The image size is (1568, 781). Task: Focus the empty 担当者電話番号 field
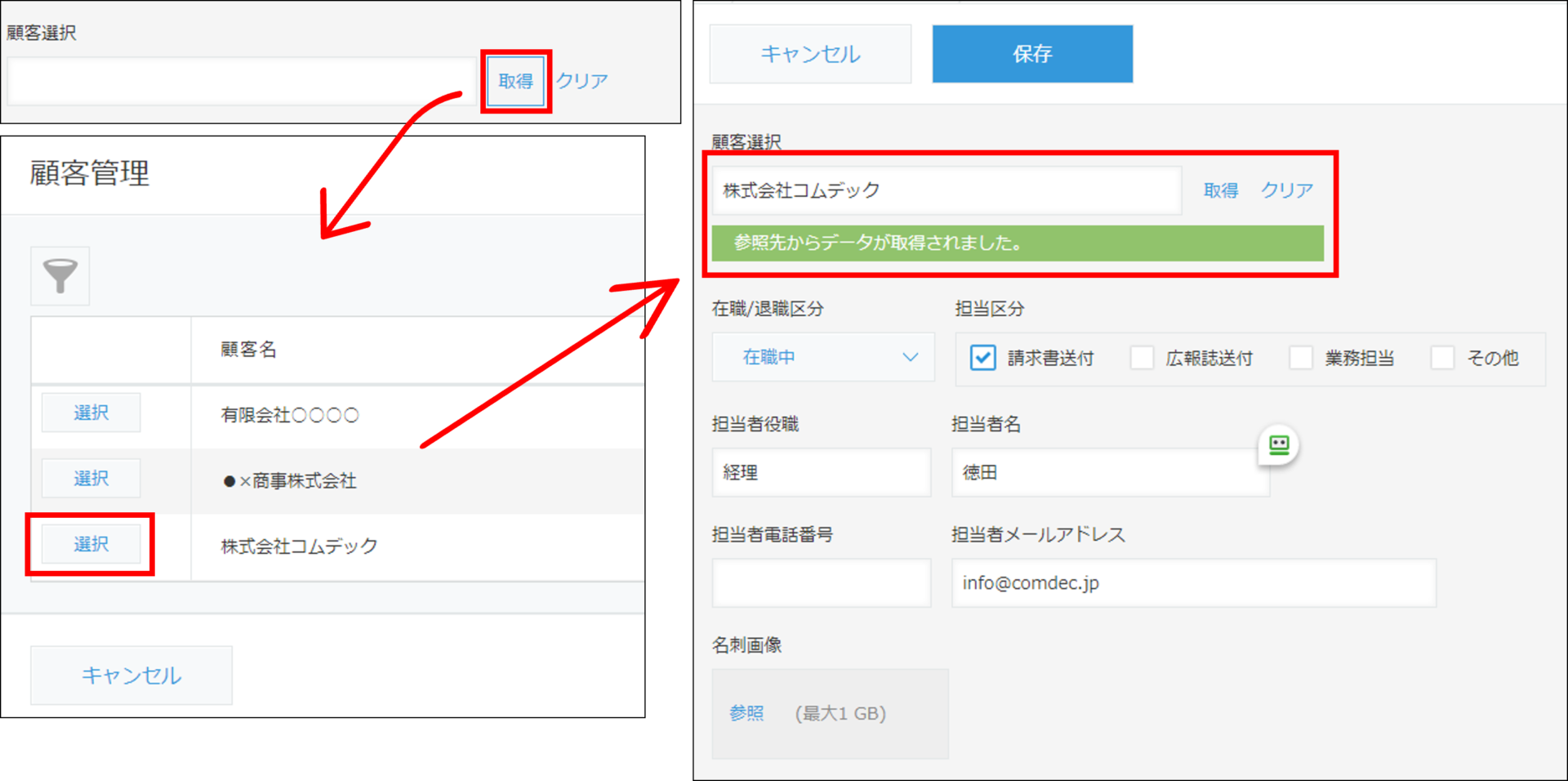coord(822,582)
